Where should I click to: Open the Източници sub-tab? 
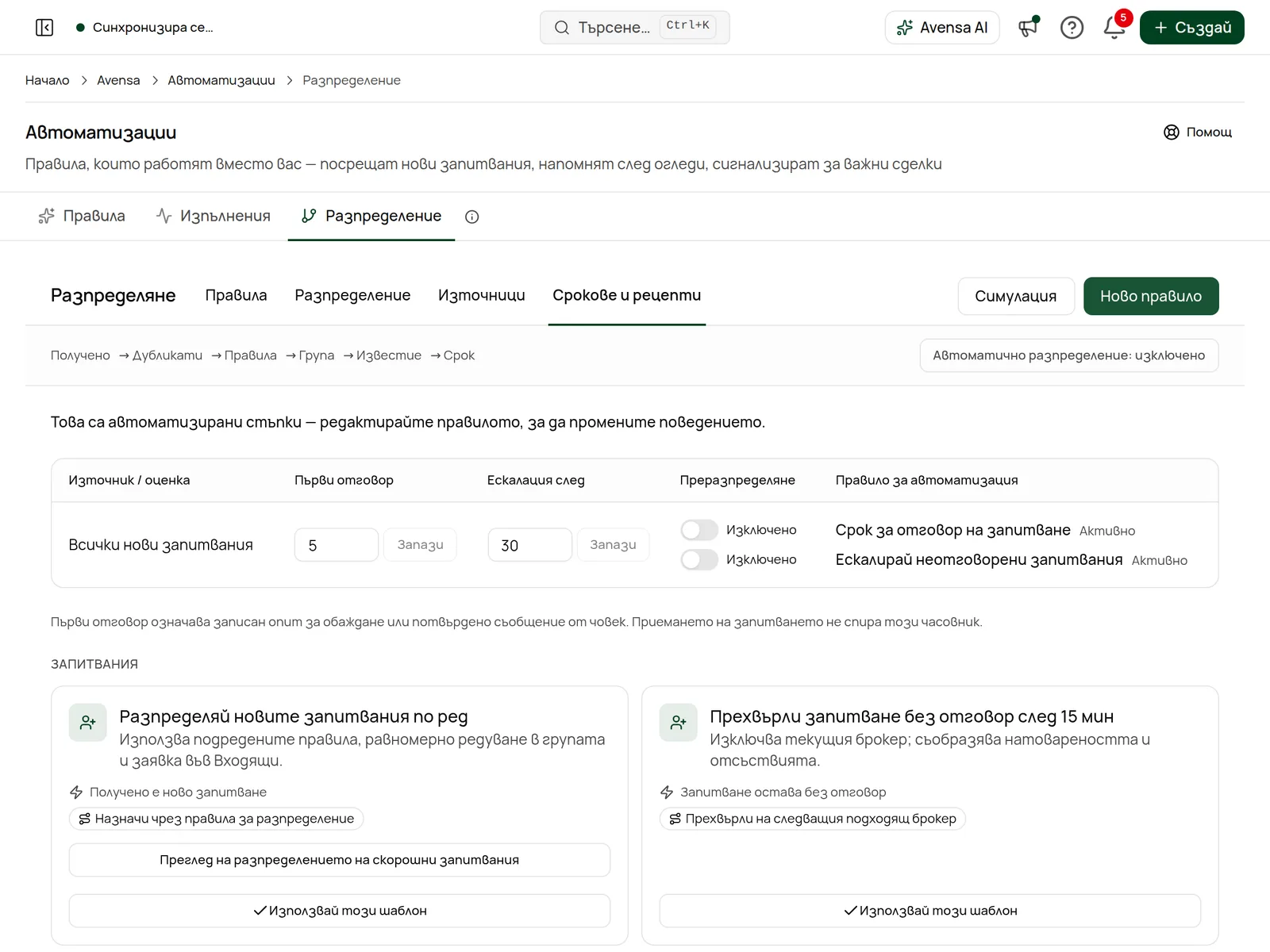pos(482,295)
